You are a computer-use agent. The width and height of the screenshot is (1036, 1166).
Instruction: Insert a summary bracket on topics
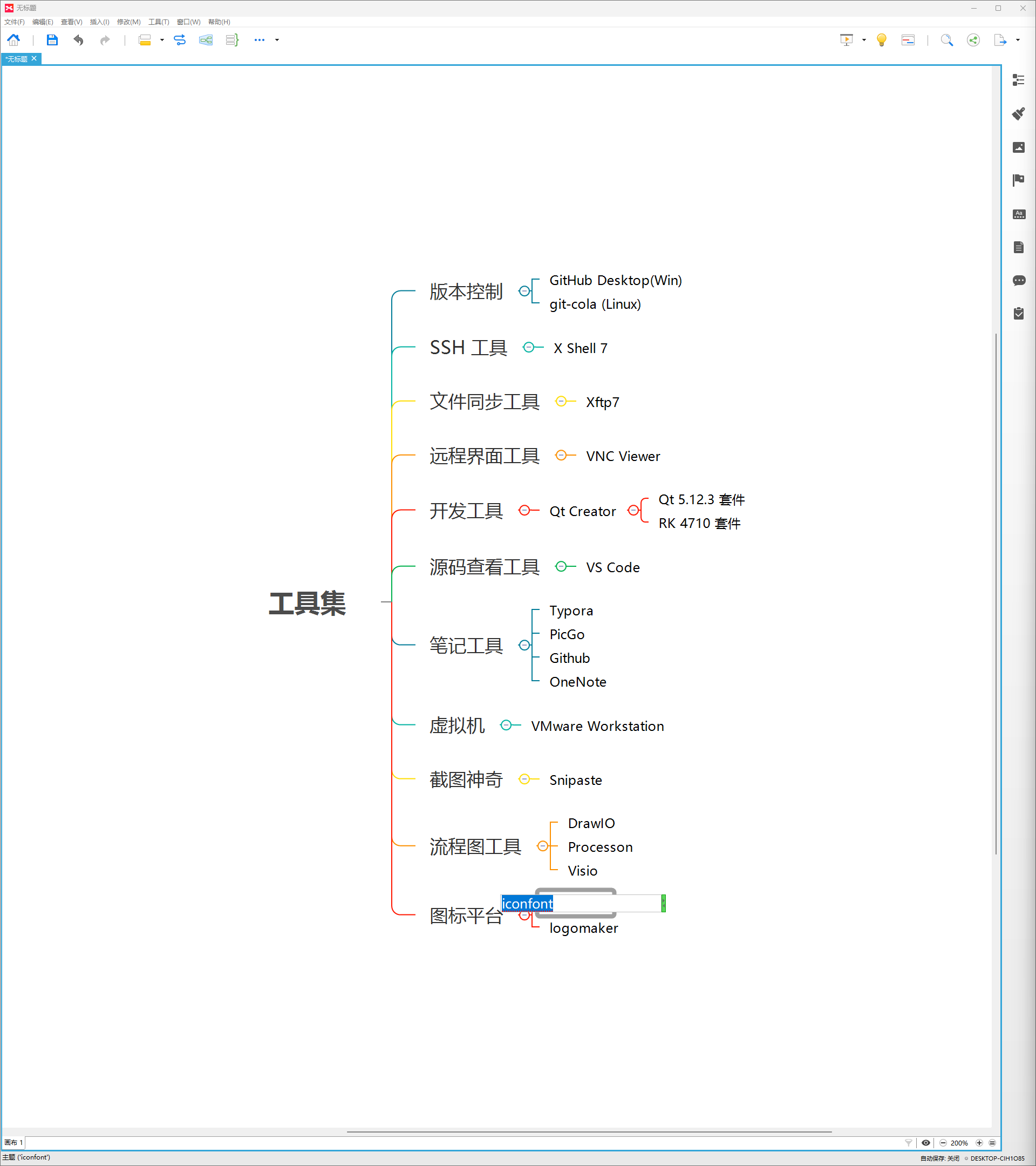(x=232, y=40)
